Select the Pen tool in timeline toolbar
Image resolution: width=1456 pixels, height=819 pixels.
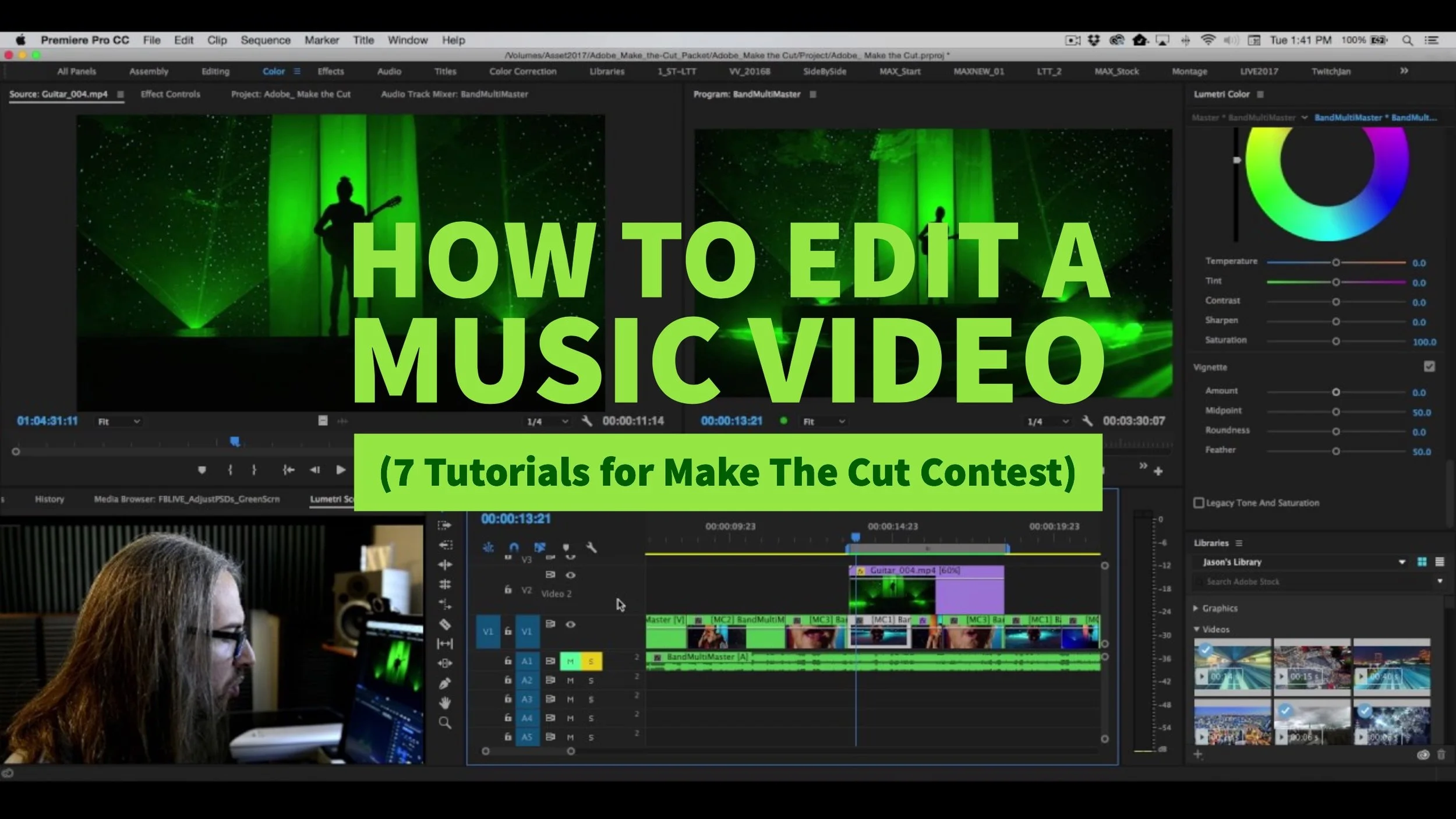click(x=445, y=683)
